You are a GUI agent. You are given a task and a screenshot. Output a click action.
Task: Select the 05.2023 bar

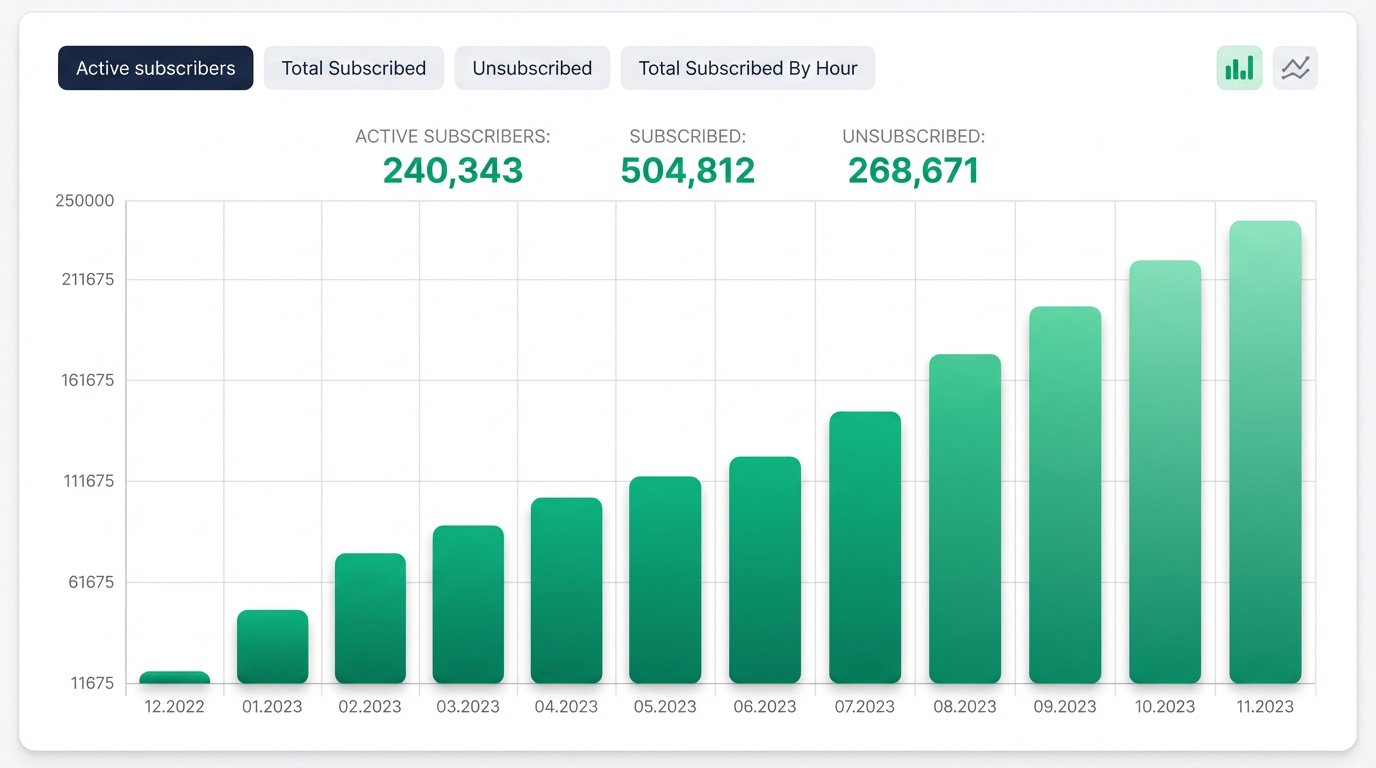[665, 580]
